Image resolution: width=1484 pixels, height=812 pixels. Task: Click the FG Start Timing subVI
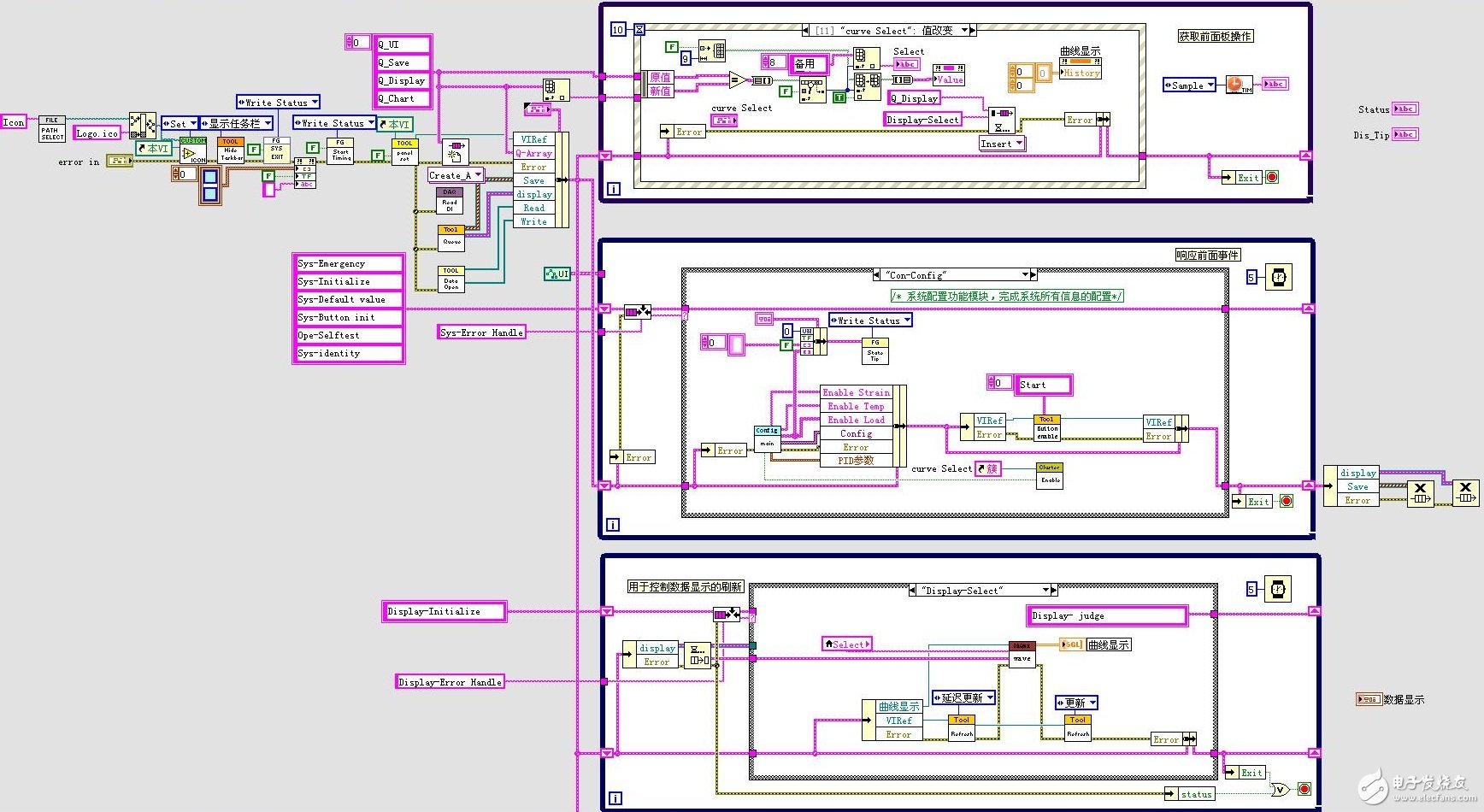click(340, 151)
